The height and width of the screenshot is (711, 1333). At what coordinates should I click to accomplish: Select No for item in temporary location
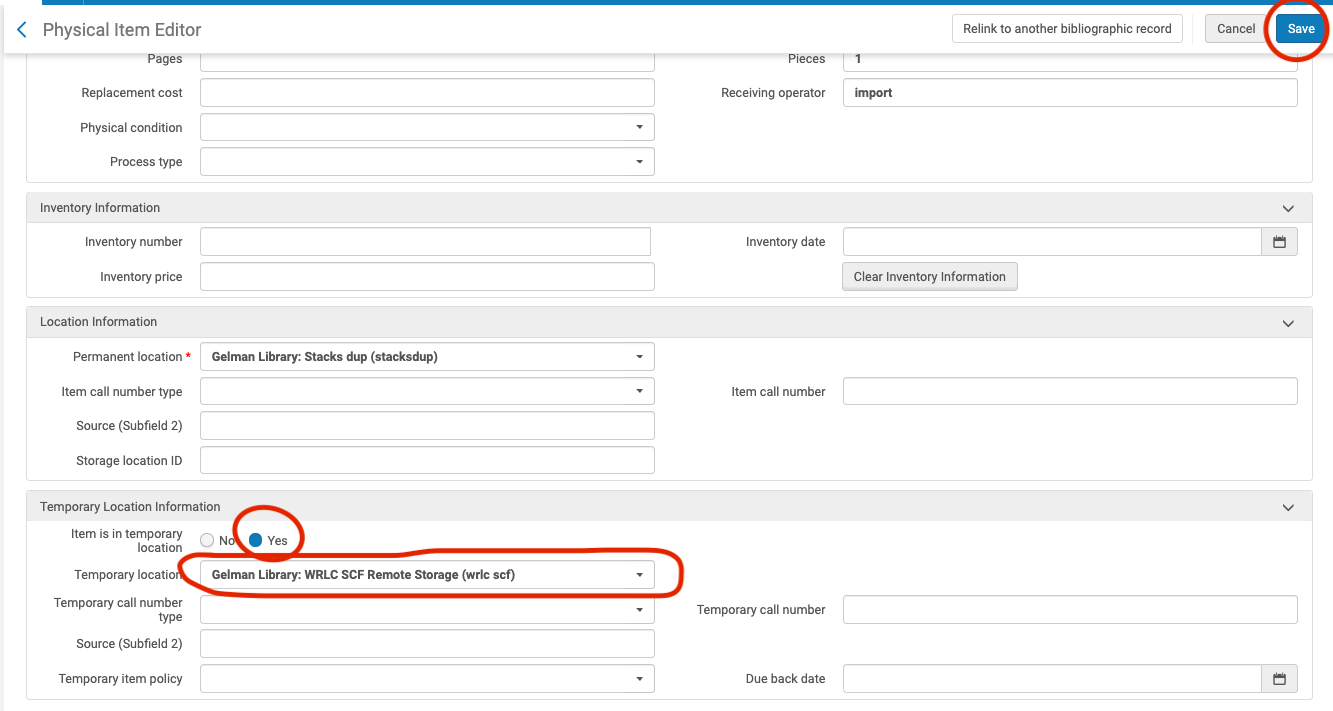207,540
